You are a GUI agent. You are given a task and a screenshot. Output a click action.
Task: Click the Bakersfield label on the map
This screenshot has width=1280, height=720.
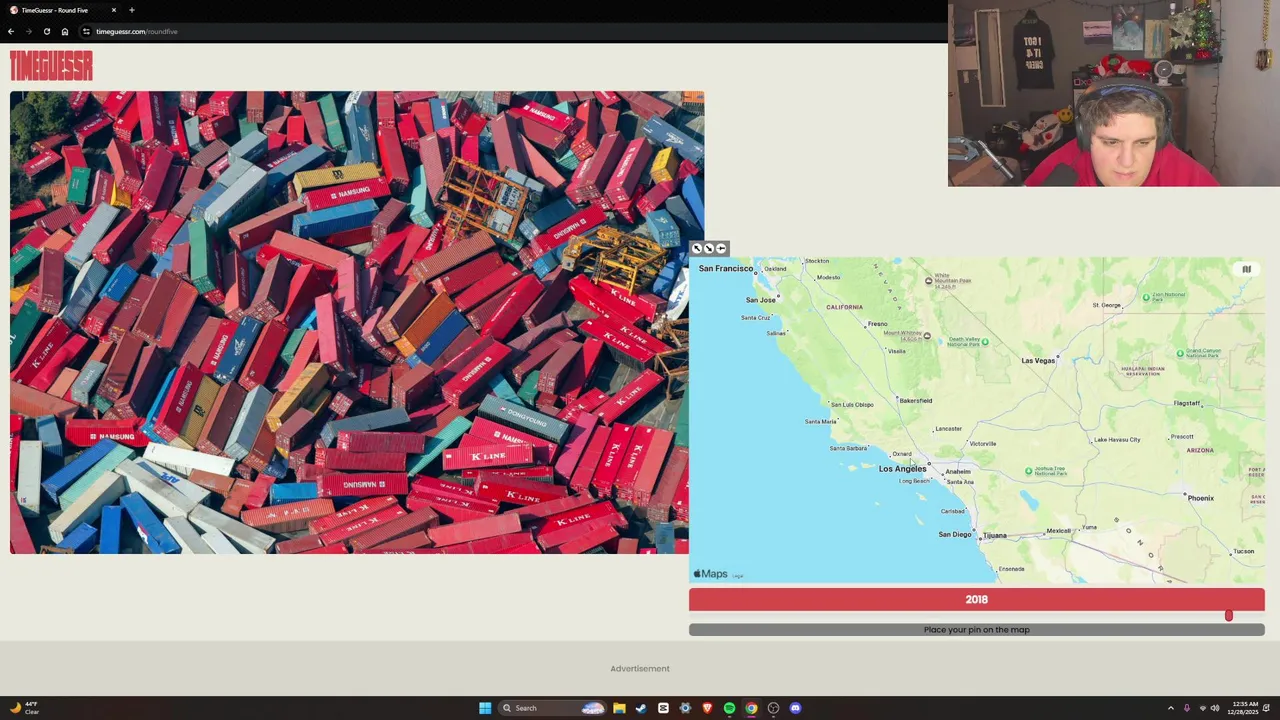915,401
